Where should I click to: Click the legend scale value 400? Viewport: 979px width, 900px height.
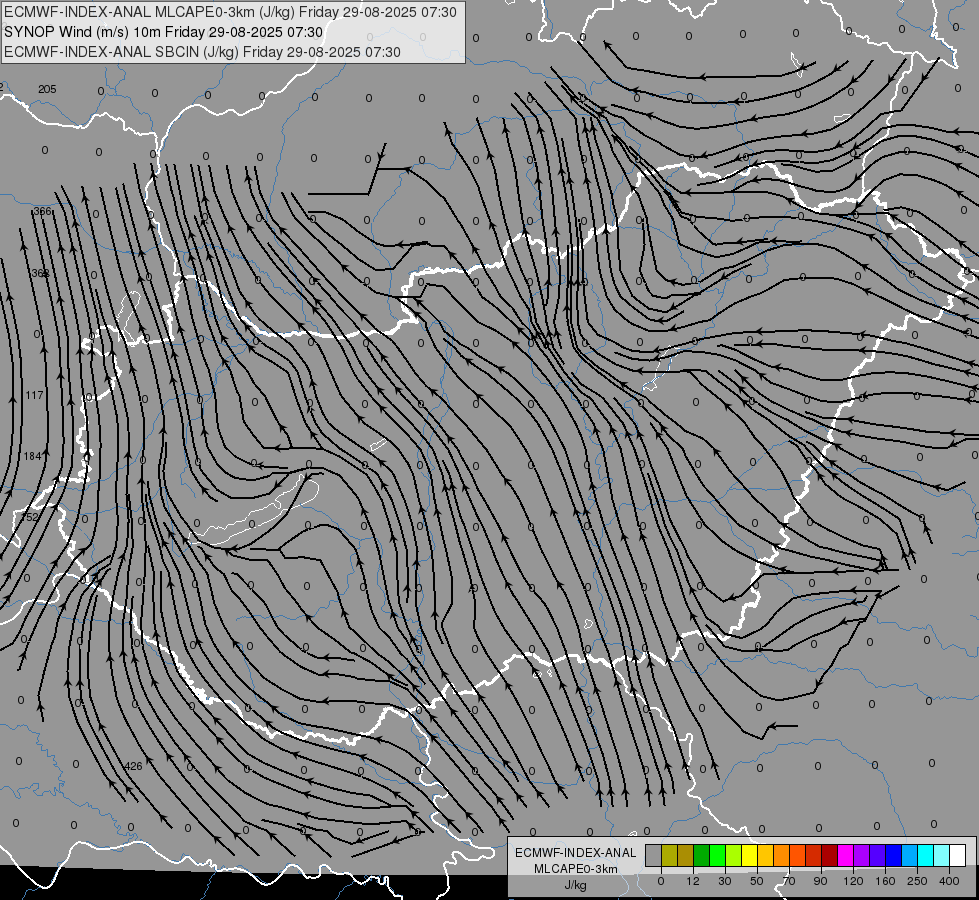949,881
